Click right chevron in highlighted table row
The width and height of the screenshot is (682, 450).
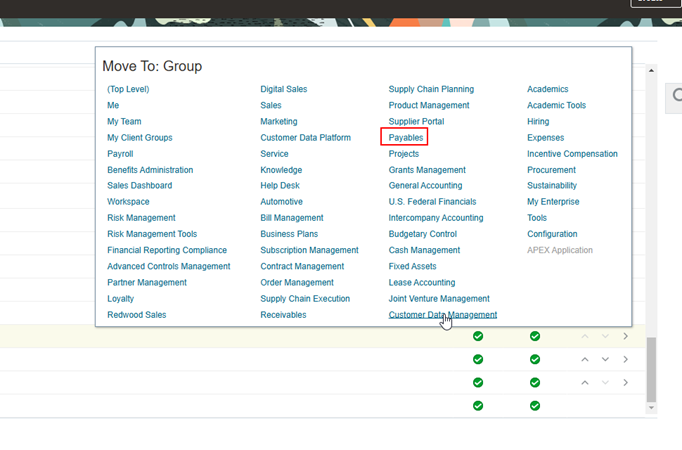click(x=625, y=336)
